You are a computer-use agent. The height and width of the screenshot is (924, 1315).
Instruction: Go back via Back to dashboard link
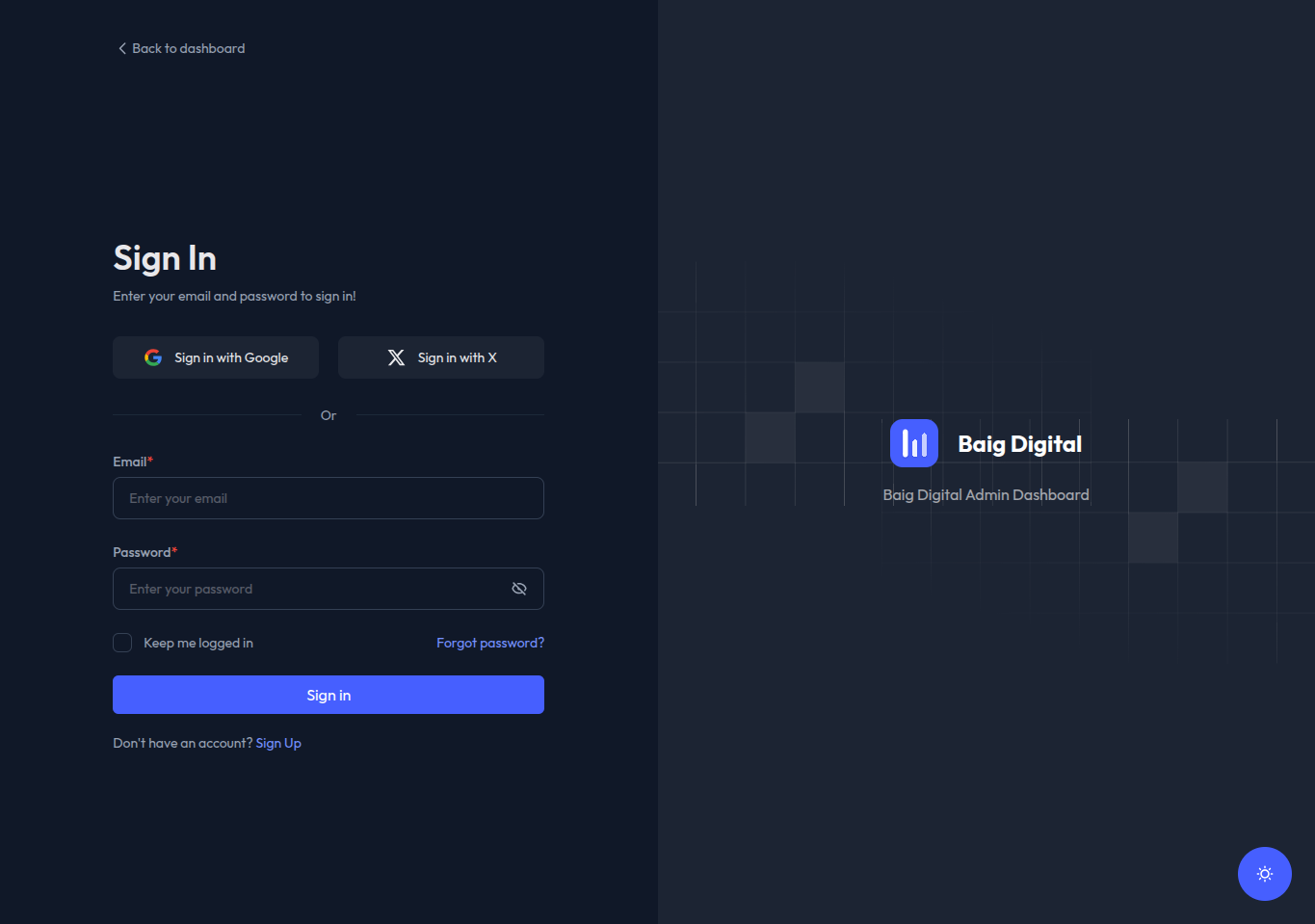181,48
